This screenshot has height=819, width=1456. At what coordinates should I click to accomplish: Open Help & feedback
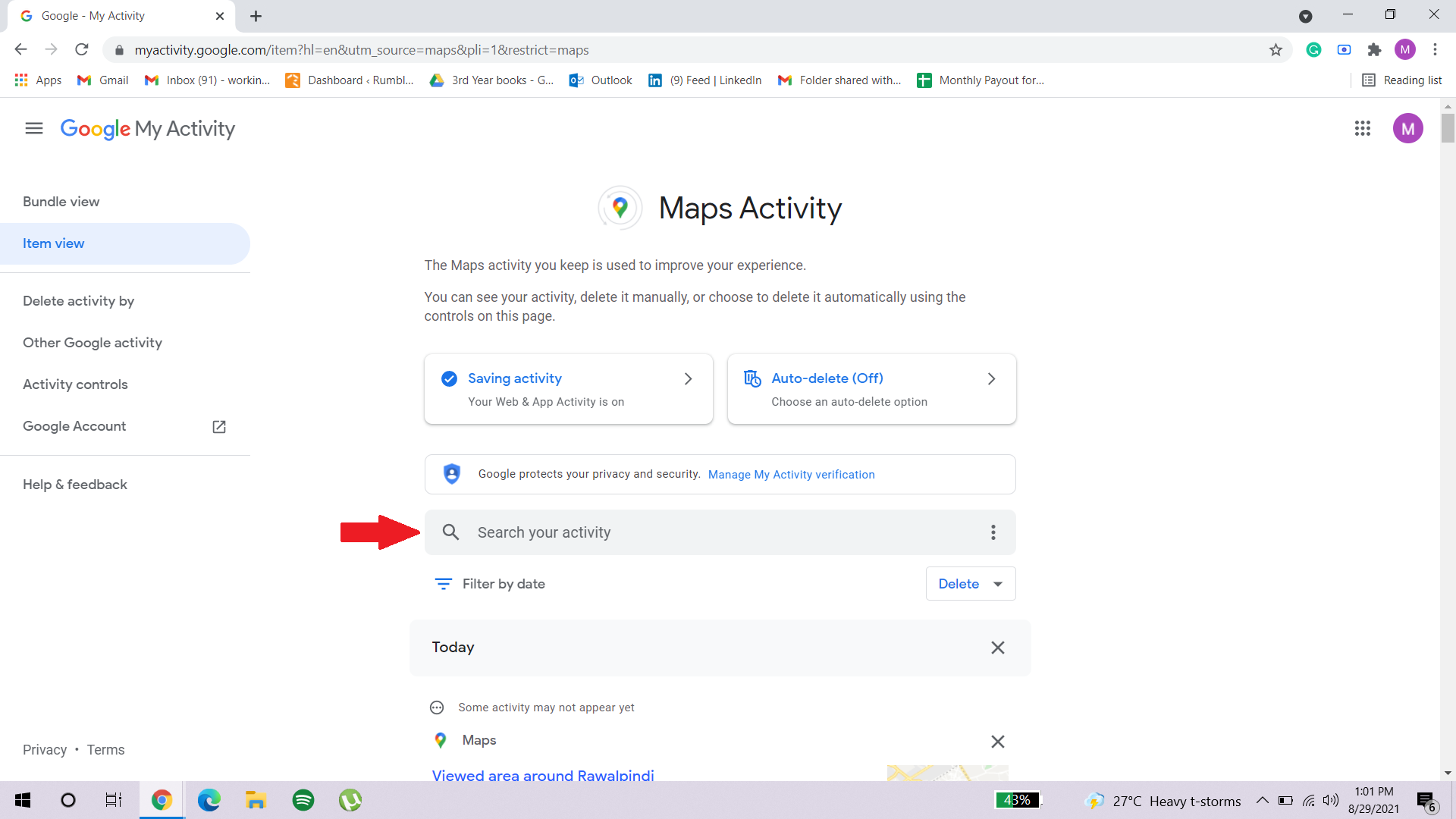75,485
